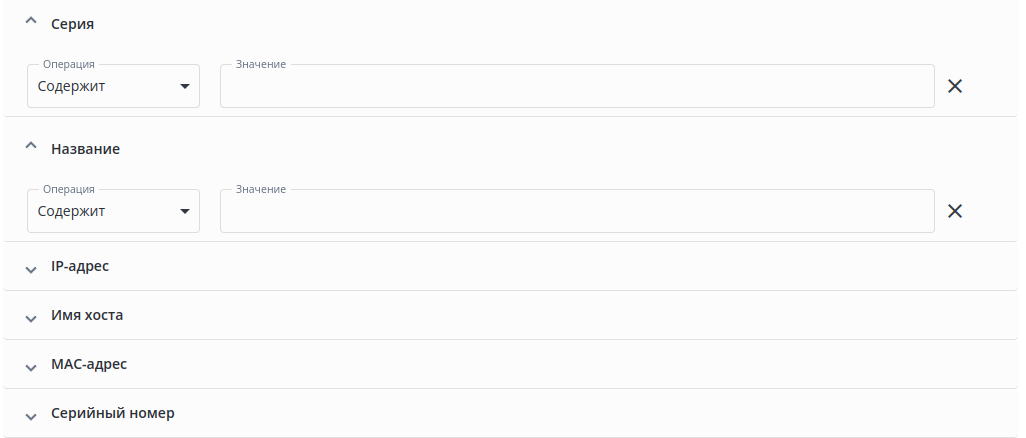
Task: Expand Серийный номер using its chevron icon
Action: click(30, 415)
